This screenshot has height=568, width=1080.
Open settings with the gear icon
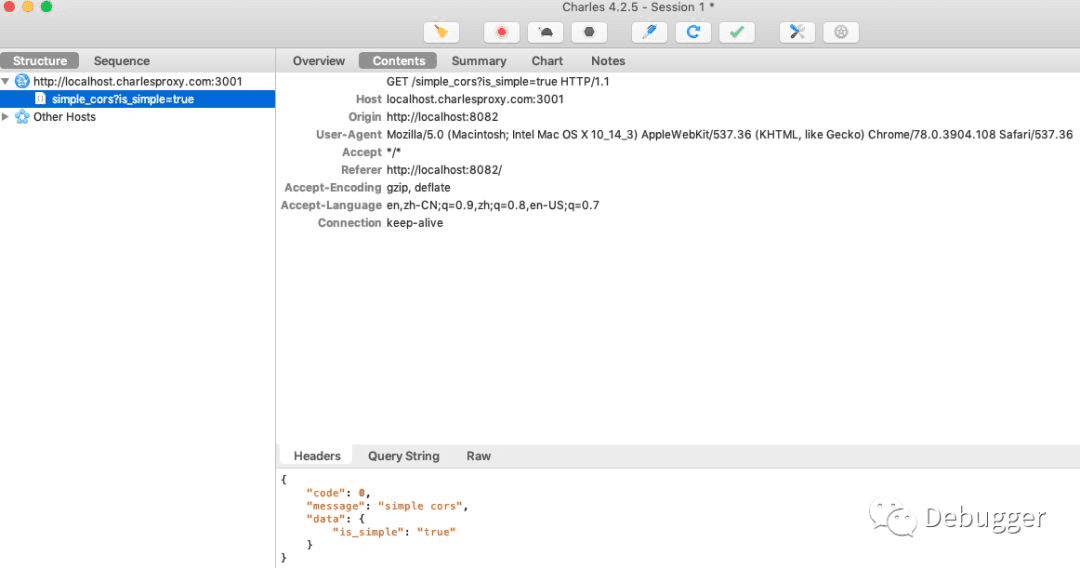pos(841,32)
